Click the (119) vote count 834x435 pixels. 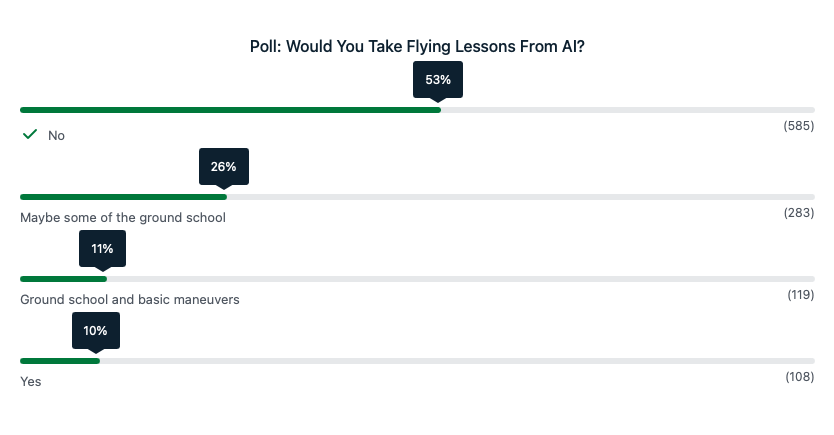point(801,295)
